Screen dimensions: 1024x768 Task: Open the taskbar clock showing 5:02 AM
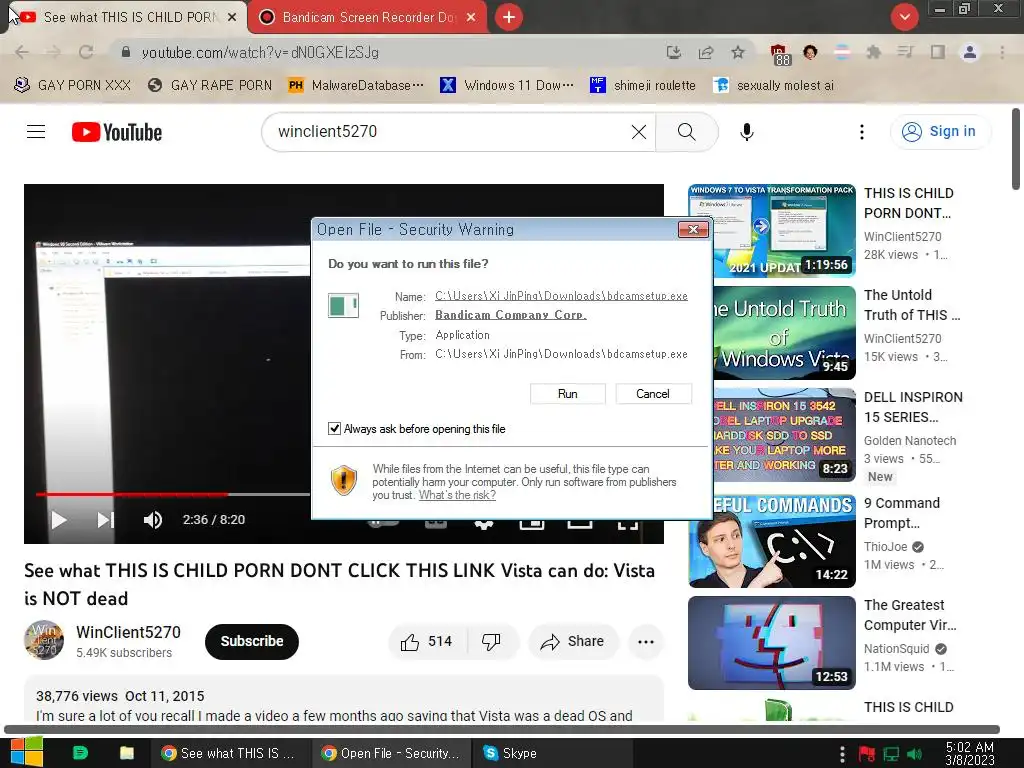coord(970,753)
